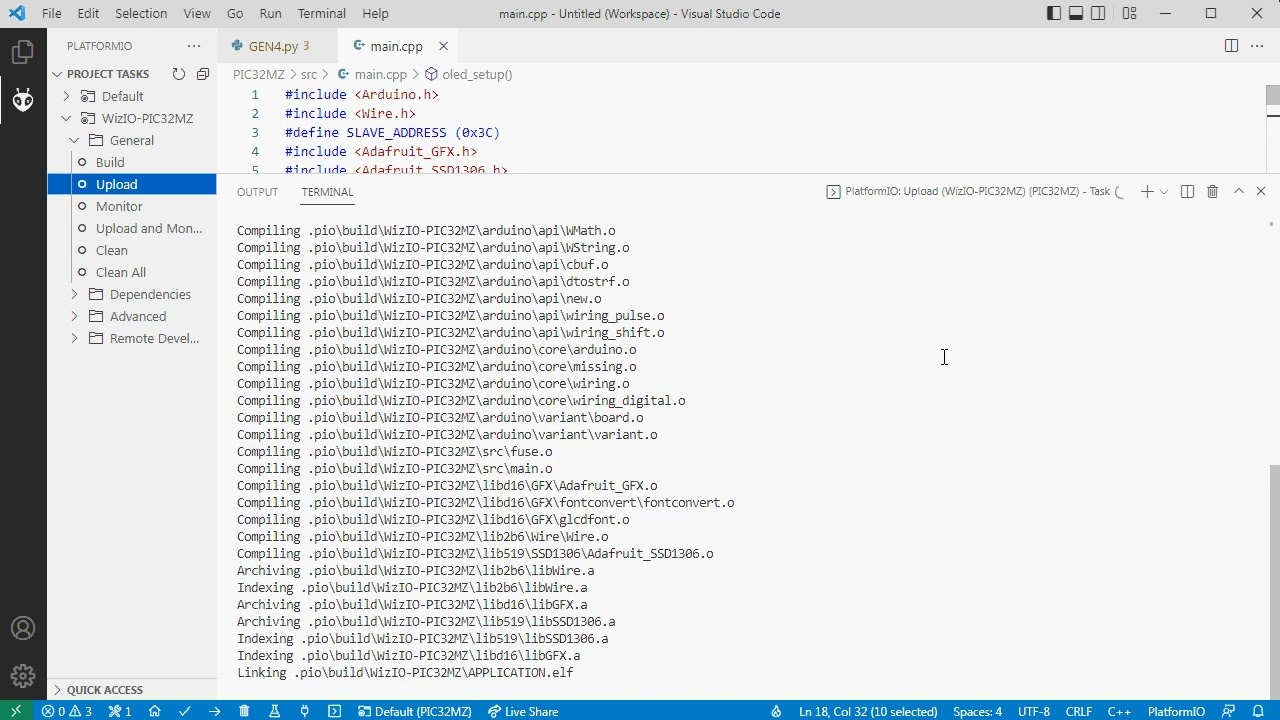The height and width of the screenshot is (720, 1280).
Task: Kill the terminal with trash icon
Action: (1212, 191)
